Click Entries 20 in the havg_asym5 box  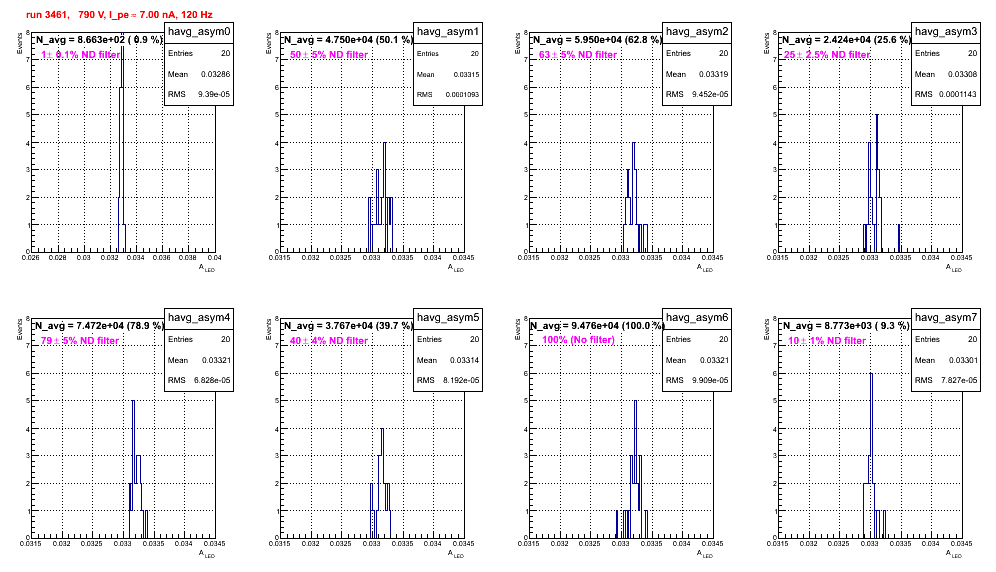pyautogui.click(x=448, y=339)
